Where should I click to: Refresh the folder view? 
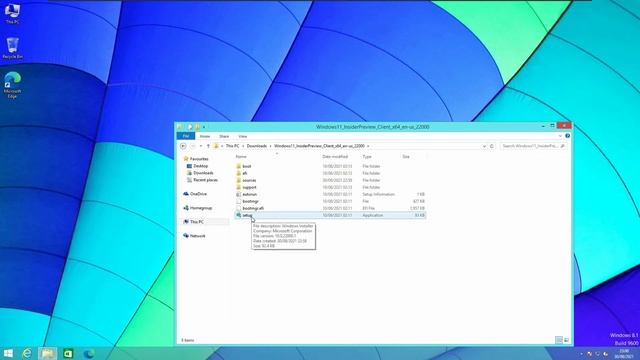coord(491,146)
